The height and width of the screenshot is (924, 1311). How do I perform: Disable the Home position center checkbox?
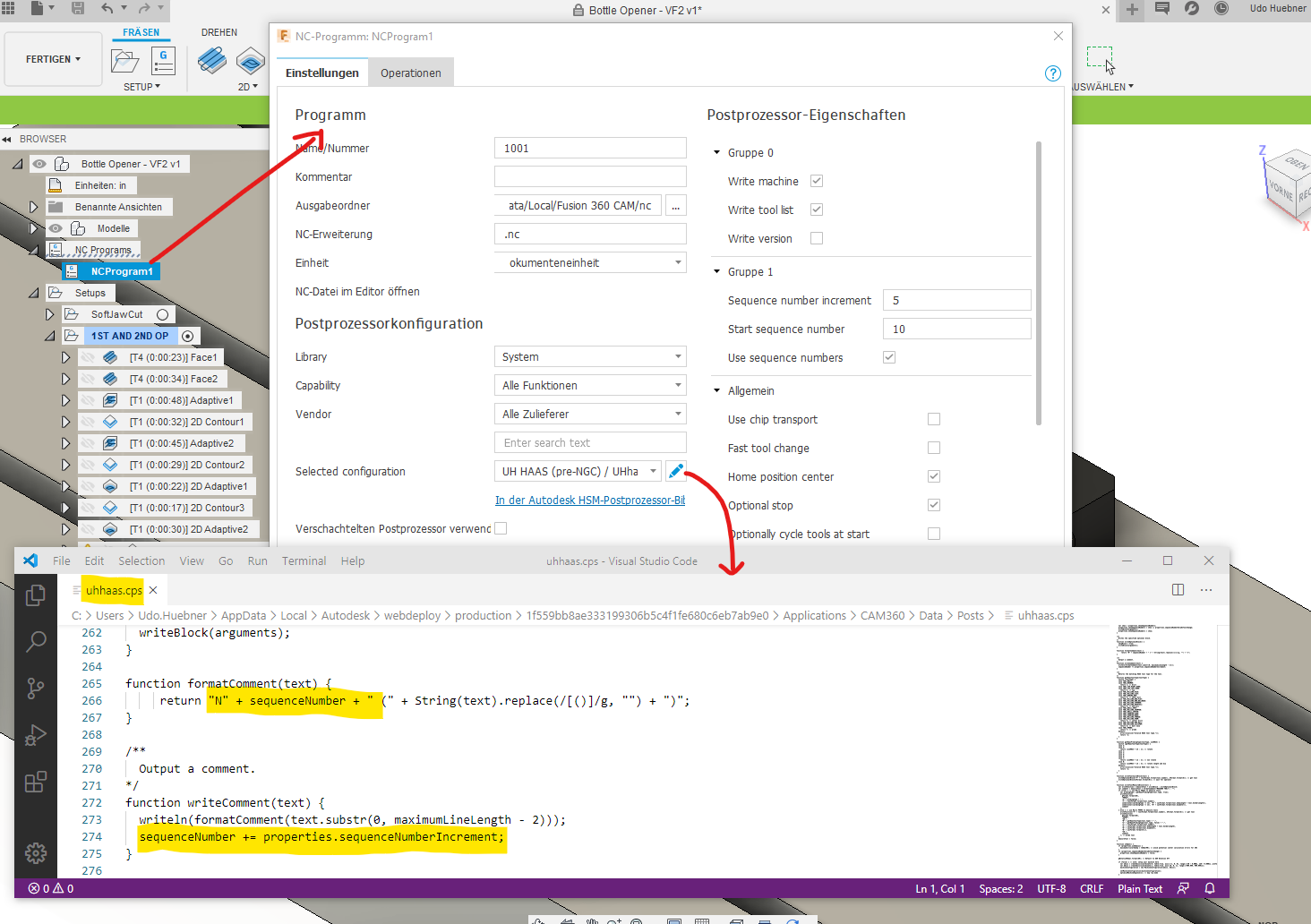(934, 475)
